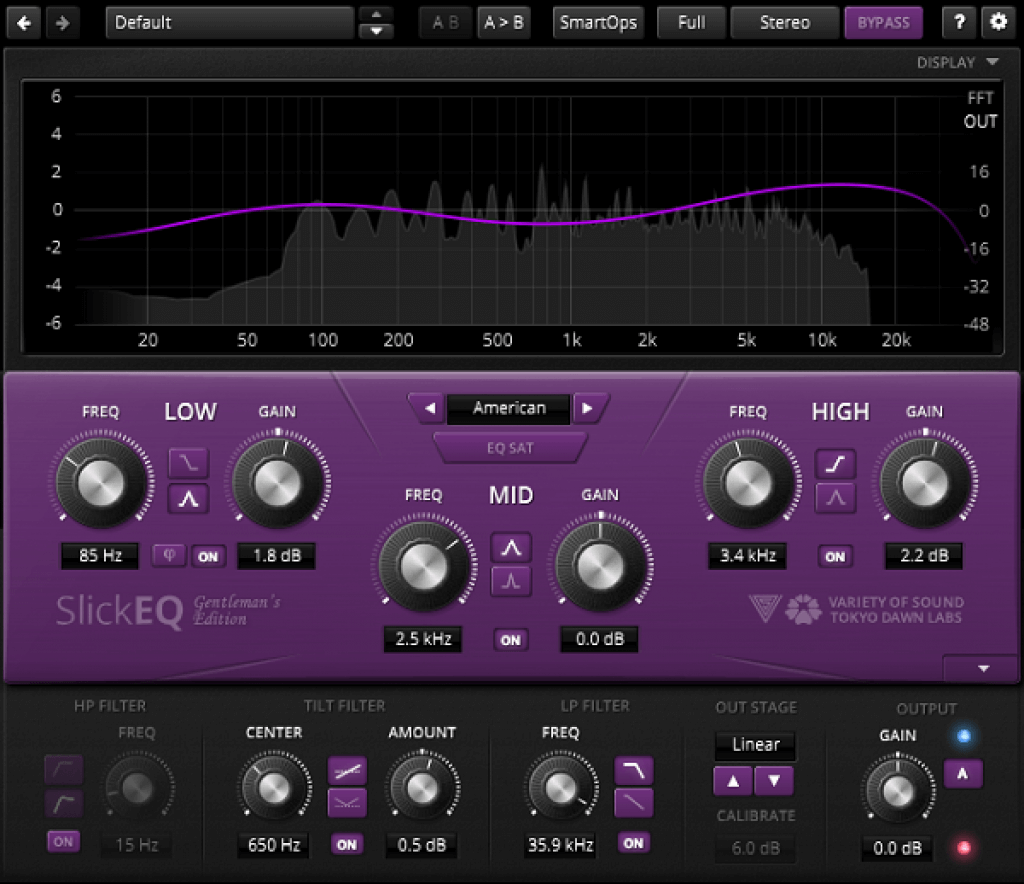This screenshot has height=884, width=1024.
Task: Select the bell shape icon for the HIGH band
Action: click(x=835, y=497)
